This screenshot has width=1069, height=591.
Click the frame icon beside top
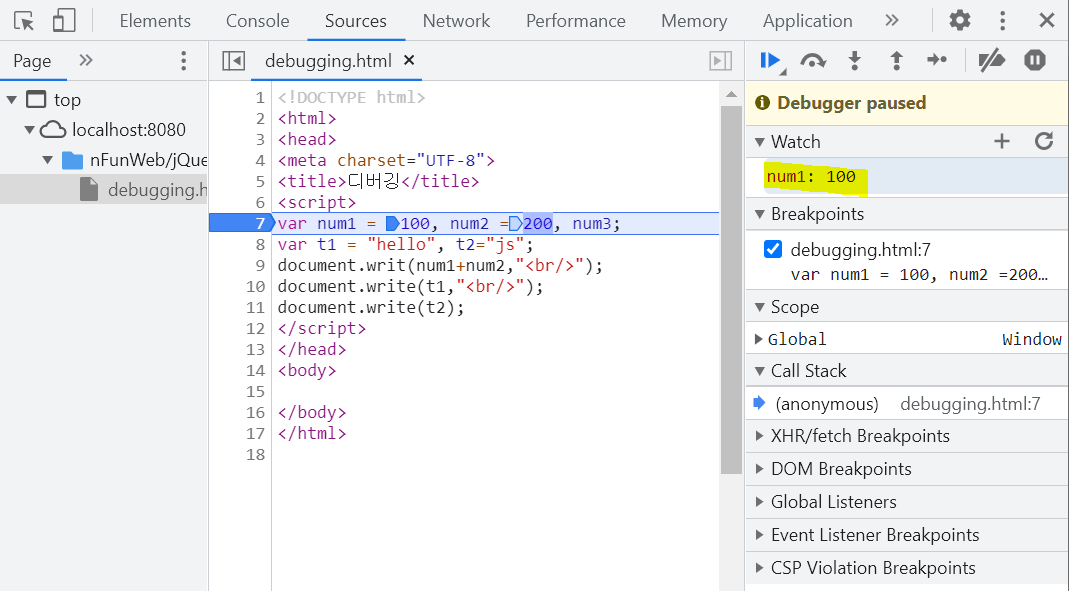click(x=37, y=100)
